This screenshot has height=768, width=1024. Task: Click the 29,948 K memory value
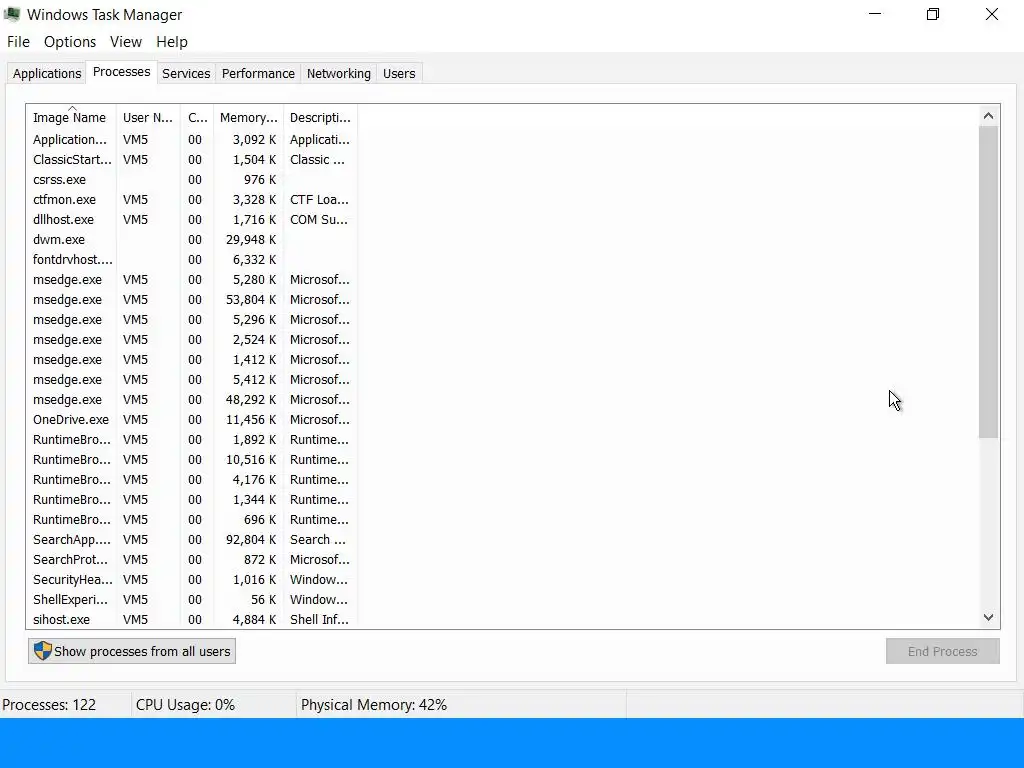pos(251,240)
